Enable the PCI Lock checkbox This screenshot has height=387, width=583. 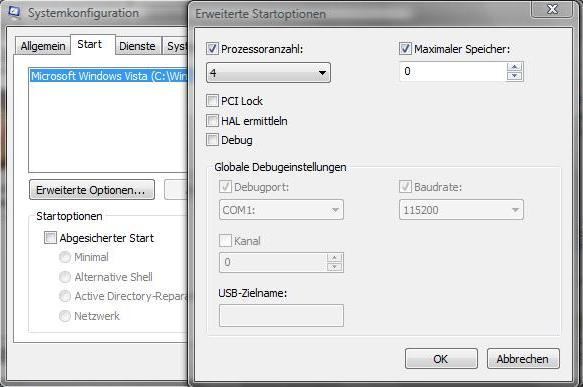click(212, 101)
